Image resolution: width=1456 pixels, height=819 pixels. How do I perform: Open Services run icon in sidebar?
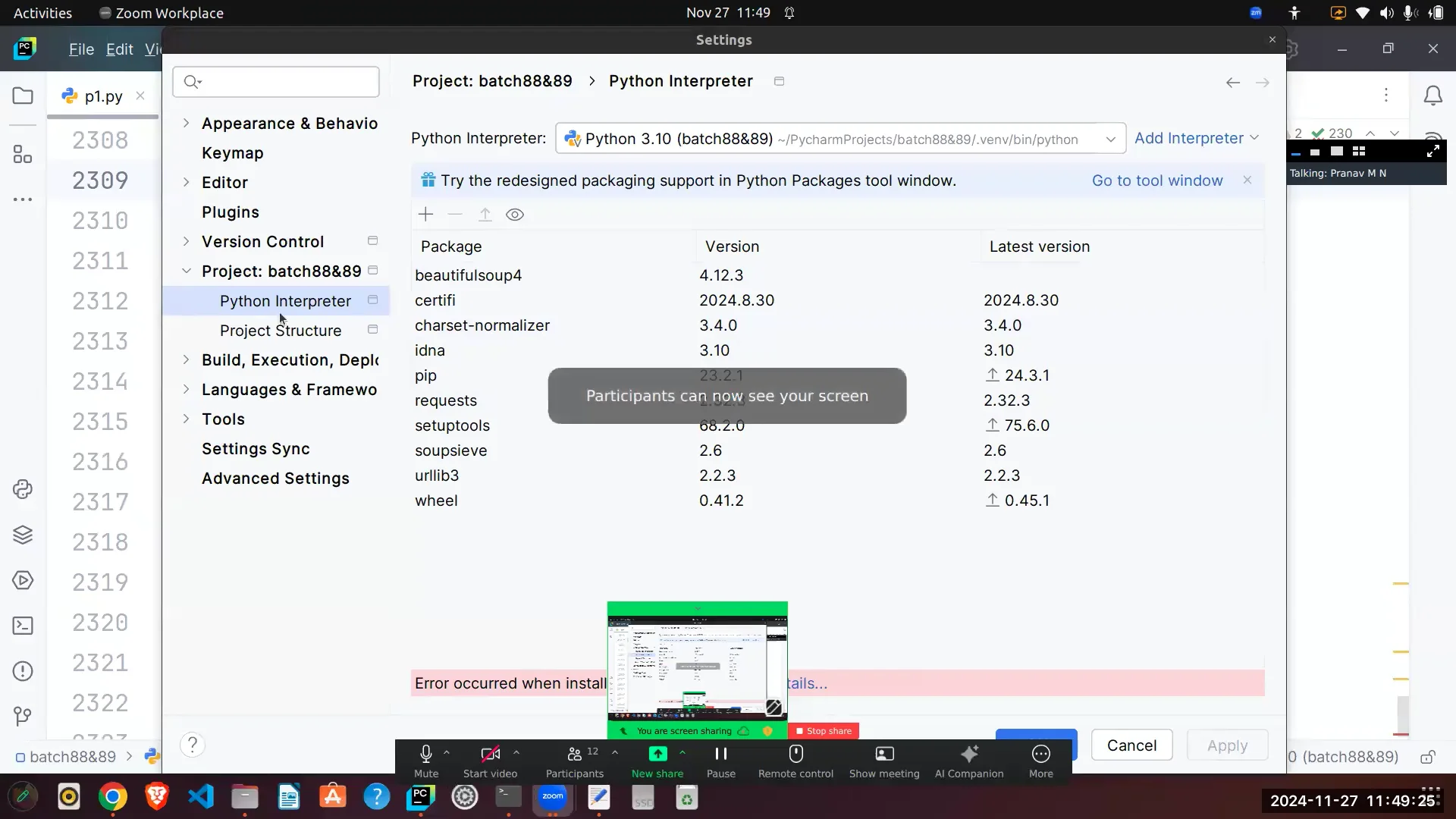23,580
